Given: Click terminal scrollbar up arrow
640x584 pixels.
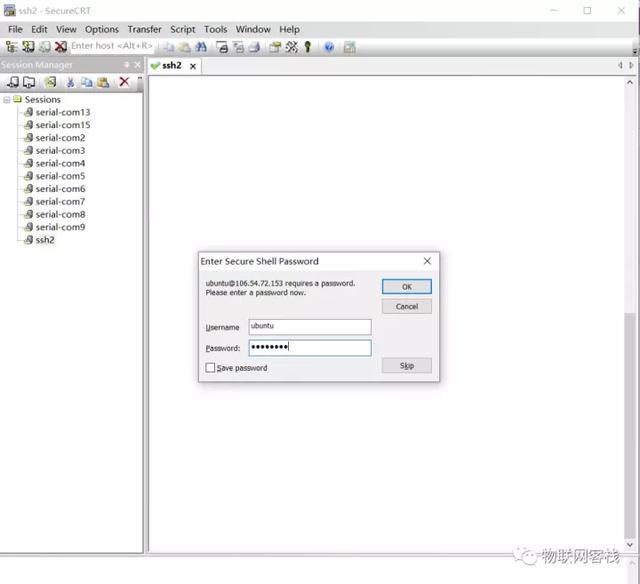Looking at the screenshot, I should [x=630, y=82].
